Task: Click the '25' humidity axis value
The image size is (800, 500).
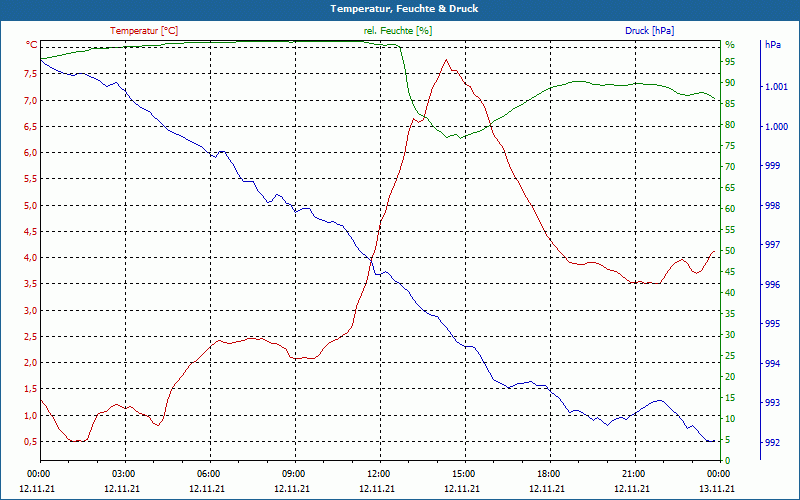Action: coord(730,356)
